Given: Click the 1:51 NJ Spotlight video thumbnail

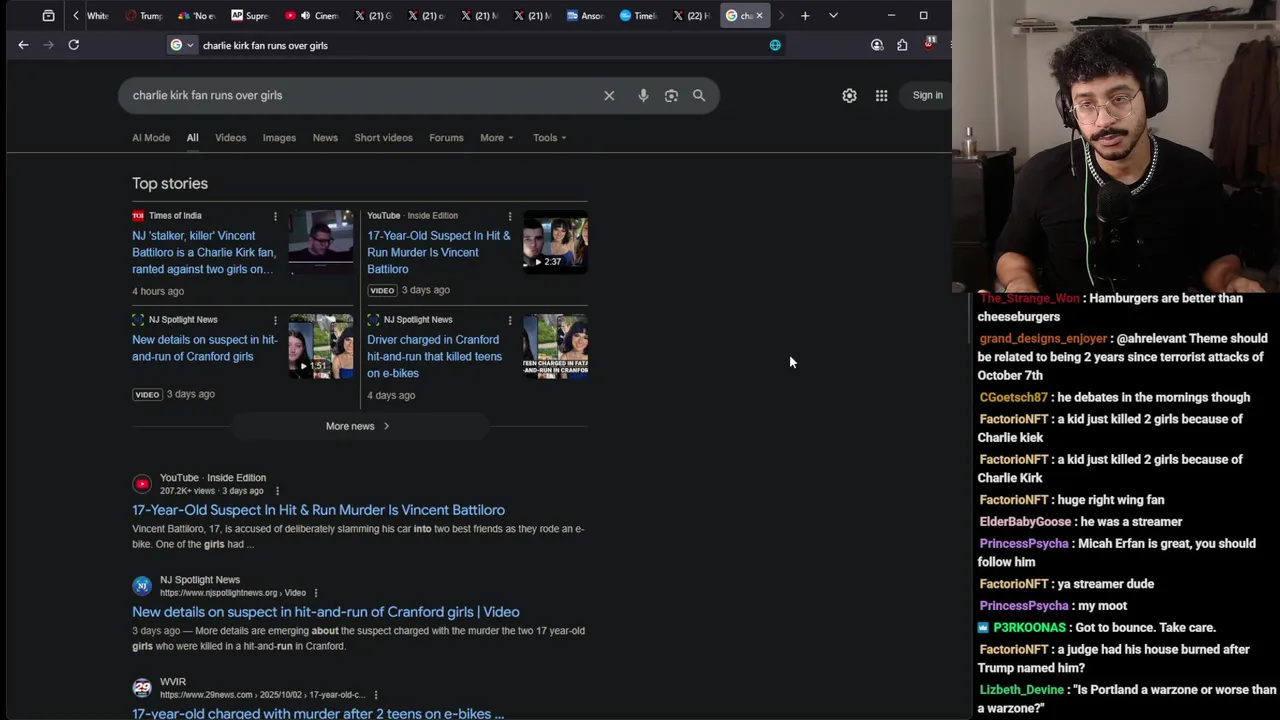Looking at the screenshot, I should coord(321,346).
